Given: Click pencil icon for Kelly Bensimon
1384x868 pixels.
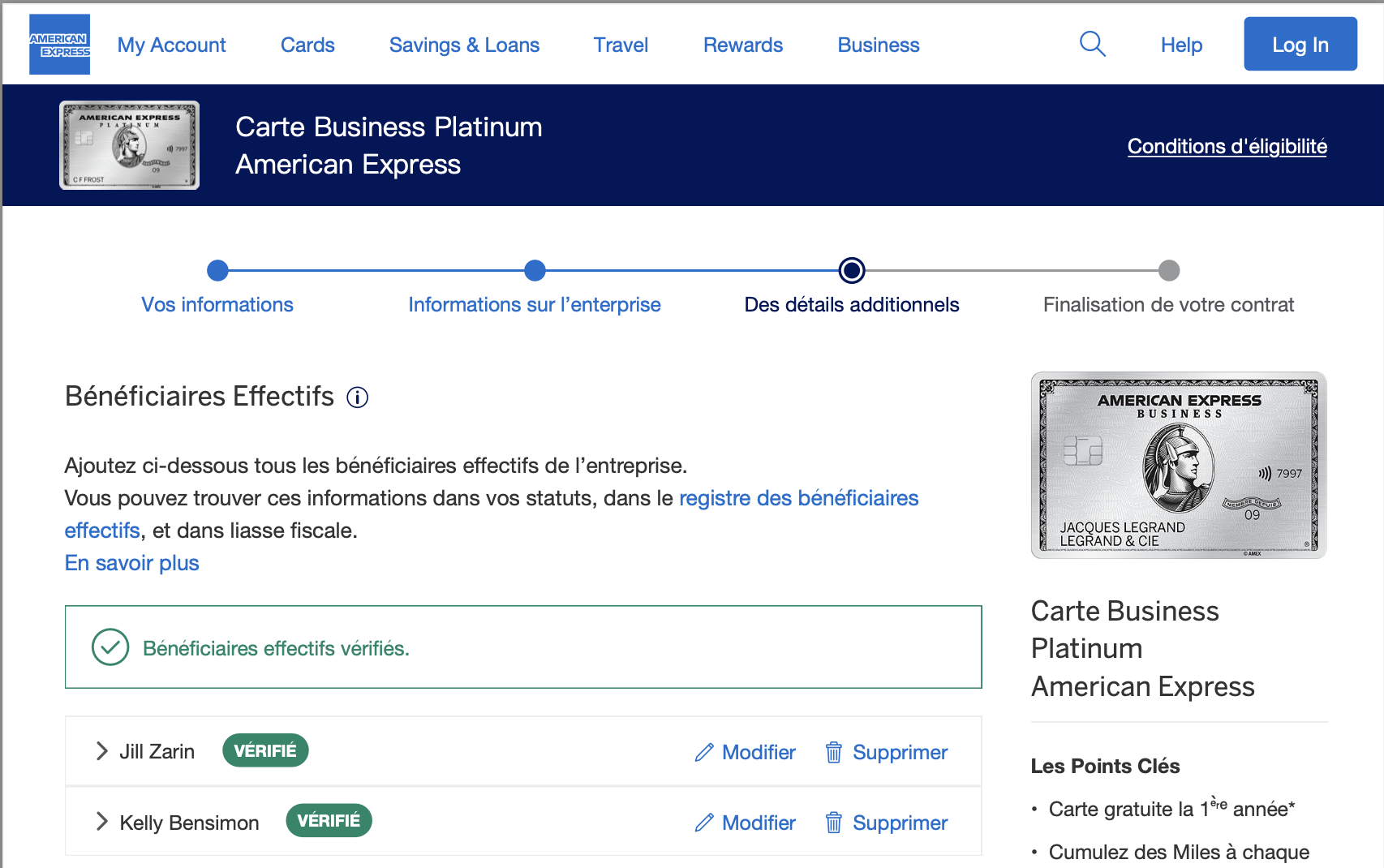Looking at the screenshot, I should click(704, 823).
